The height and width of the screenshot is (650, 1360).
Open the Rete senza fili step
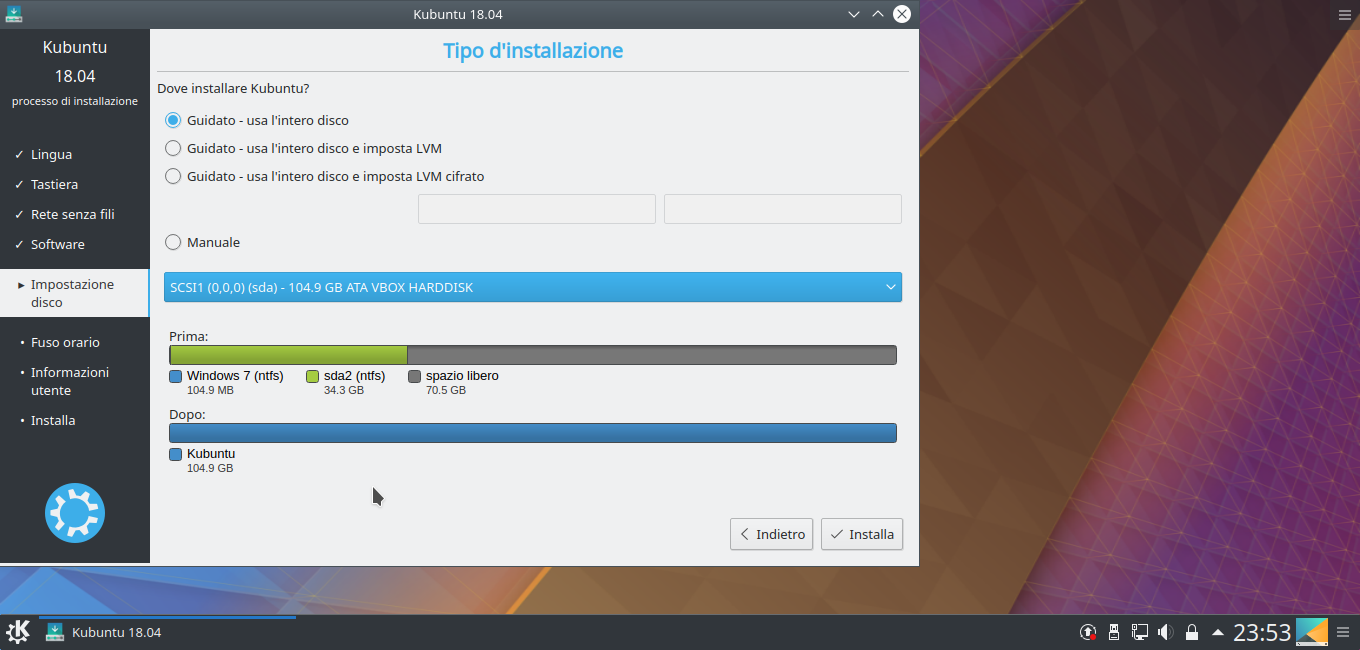75,215
